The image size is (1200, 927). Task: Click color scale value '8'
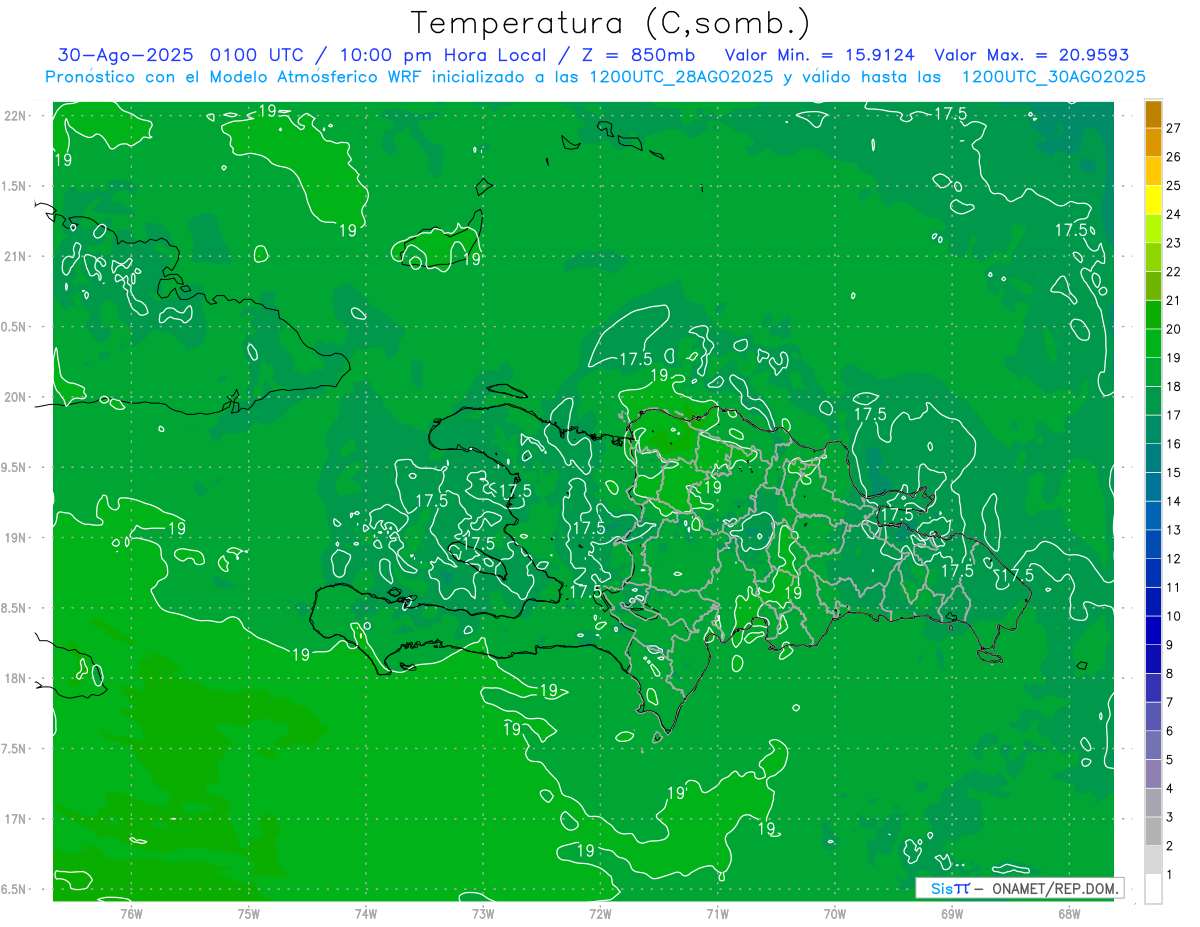[x=1169, y=673]
